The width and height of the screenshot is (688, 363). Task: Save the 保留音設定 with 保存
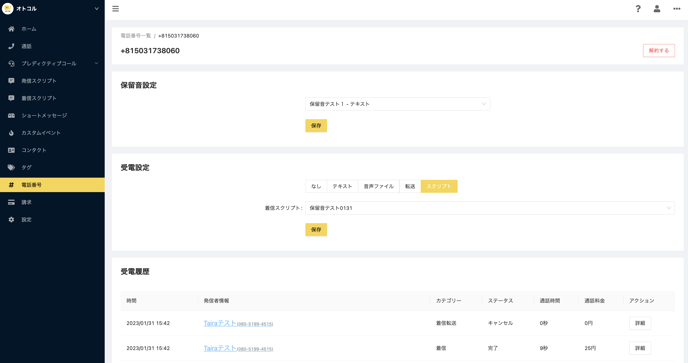click(x=316, y=126)
